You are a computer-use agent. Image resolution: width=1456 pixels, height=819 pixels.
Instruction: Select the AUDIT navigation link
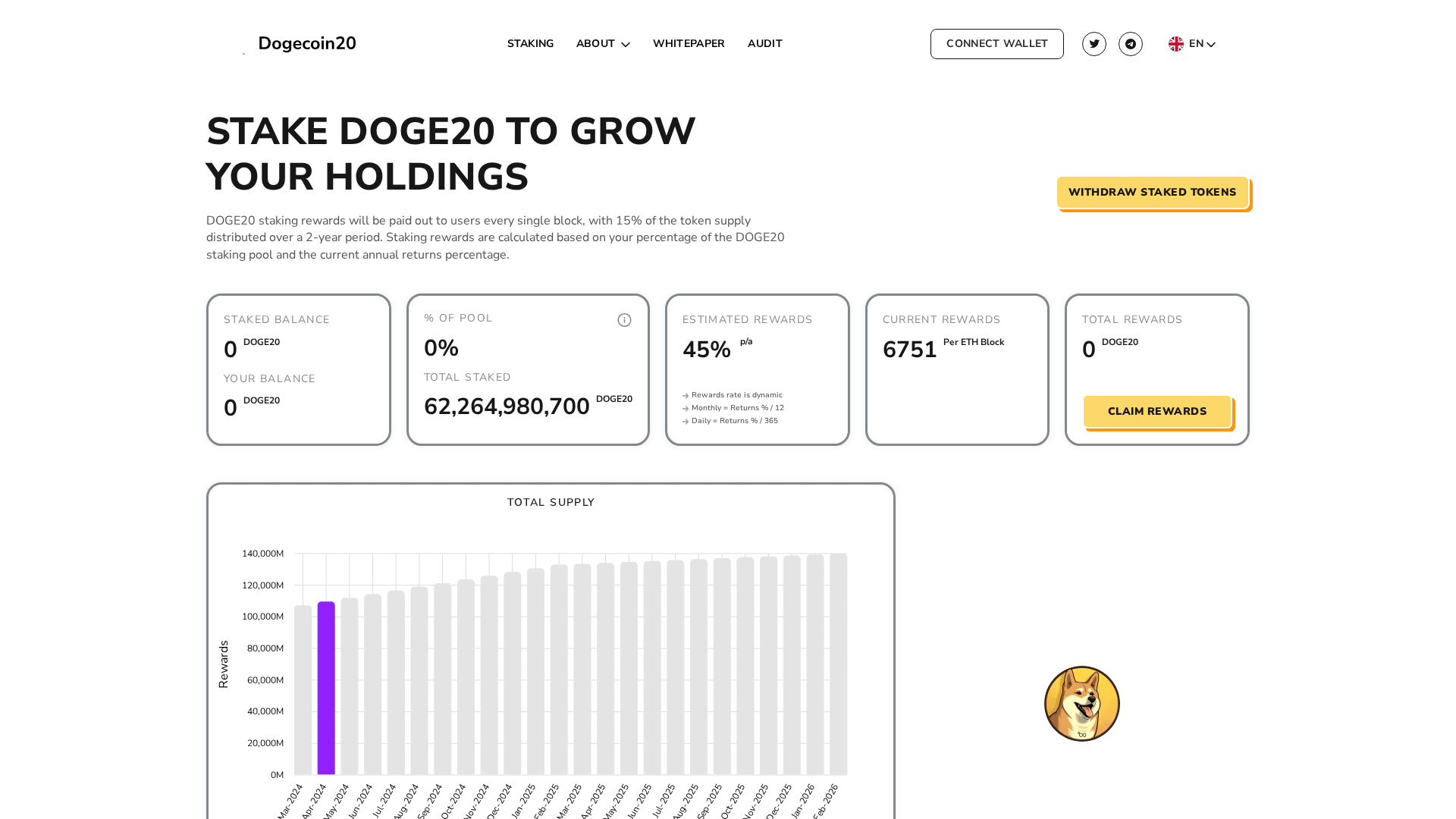tap(764, 43)
